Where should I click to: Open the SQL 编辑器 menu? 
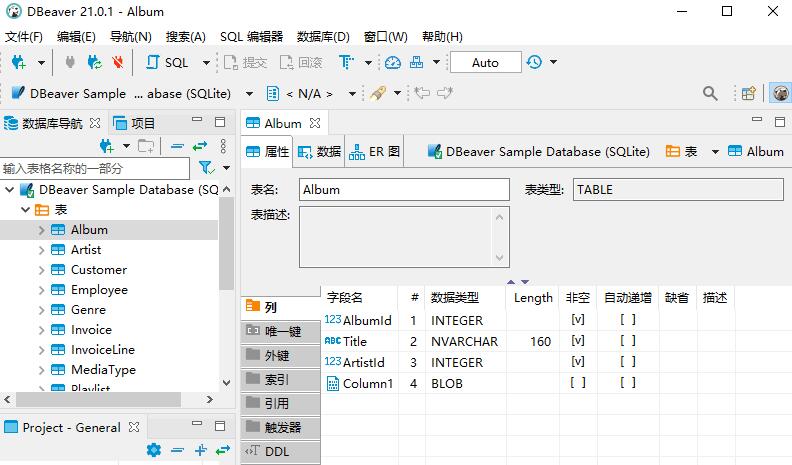click(252, 37)
